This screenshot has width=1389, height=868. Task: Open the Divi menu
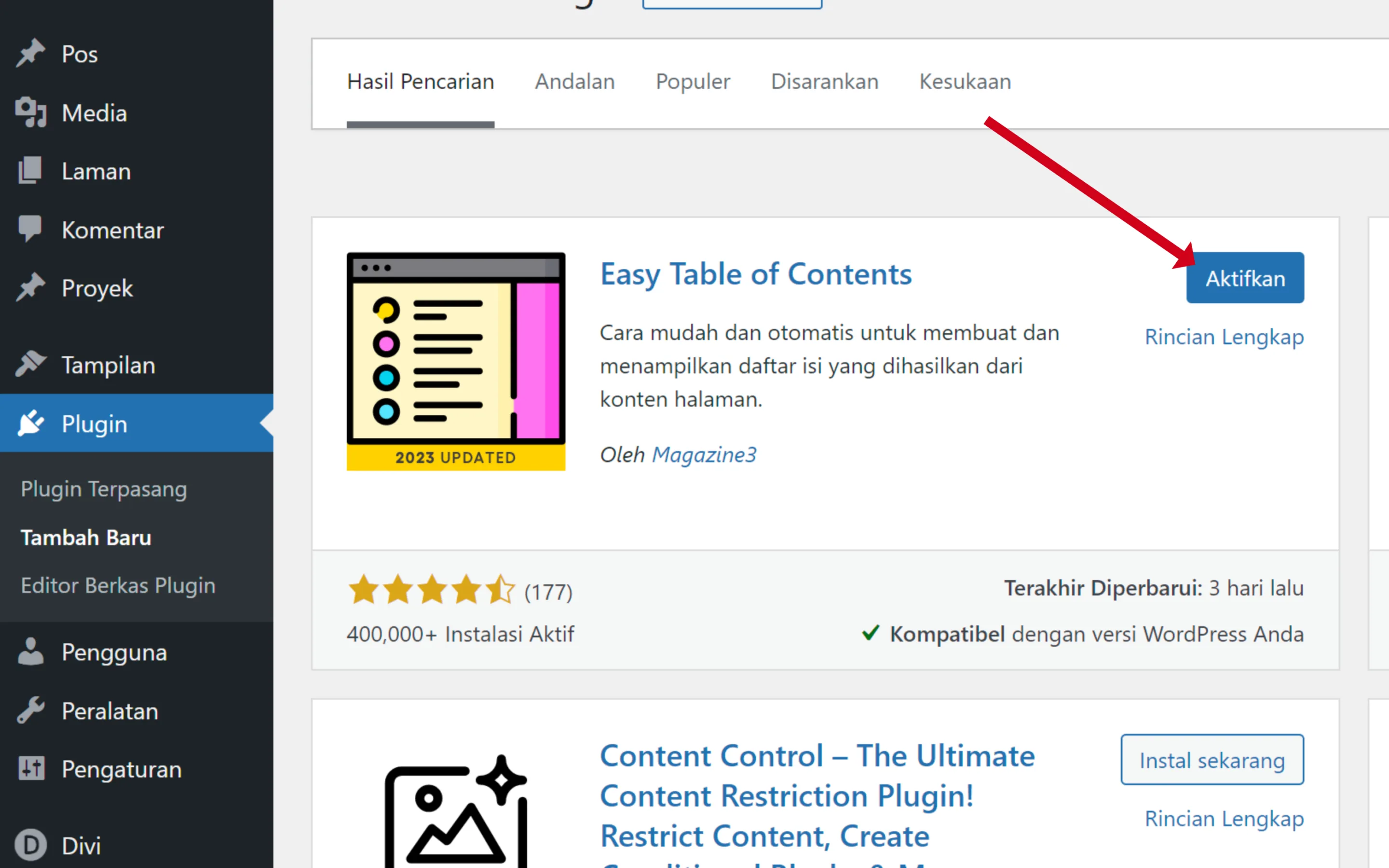136,845
